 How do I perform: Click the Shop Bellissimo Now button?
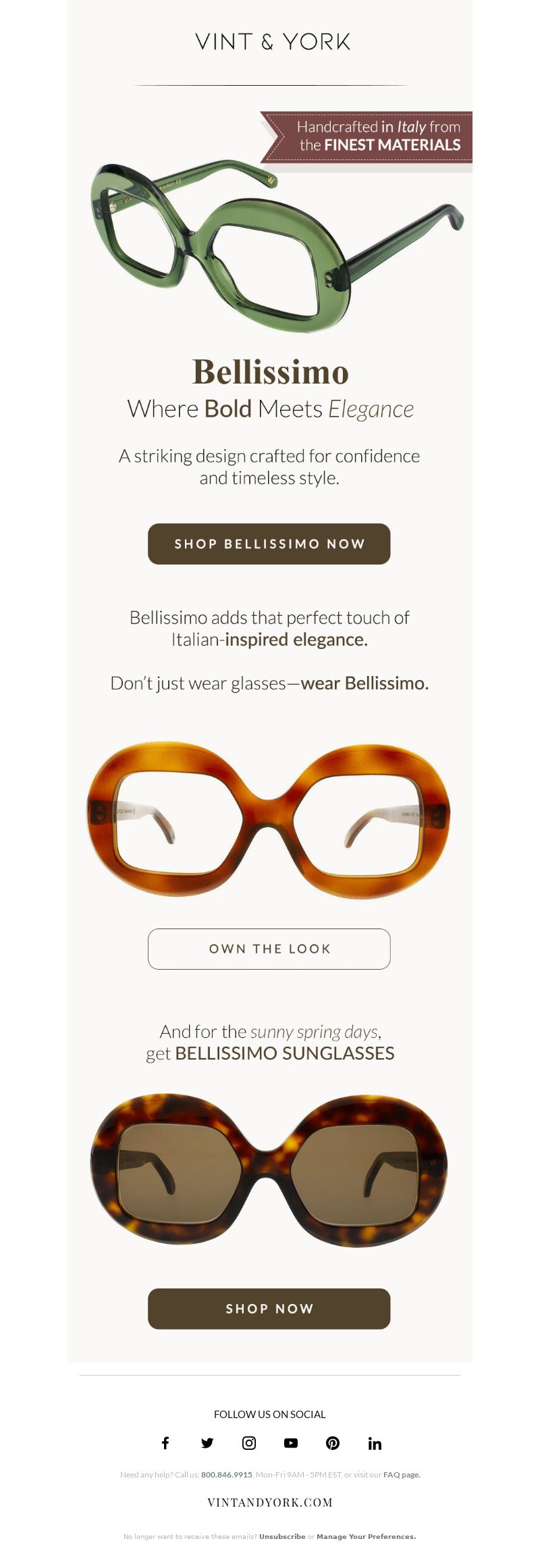coord(269,544)
